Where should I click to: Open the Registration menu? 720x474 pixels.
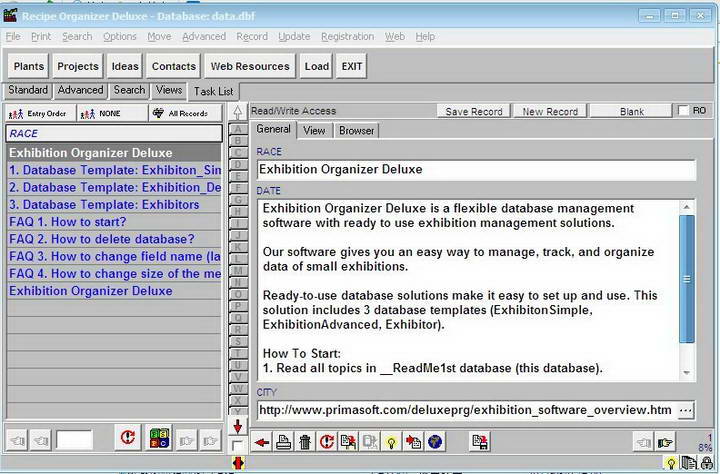[347, 36]
